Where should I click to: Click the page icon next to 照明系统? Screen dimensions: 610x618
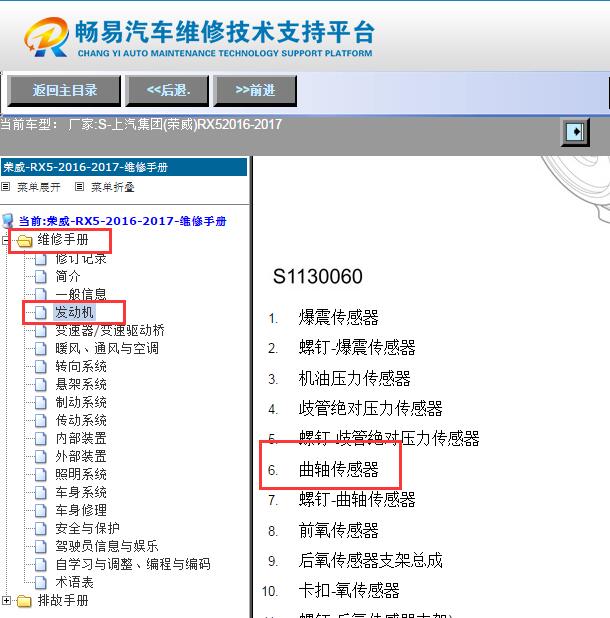pyautogui.click(x=40, y=475)
